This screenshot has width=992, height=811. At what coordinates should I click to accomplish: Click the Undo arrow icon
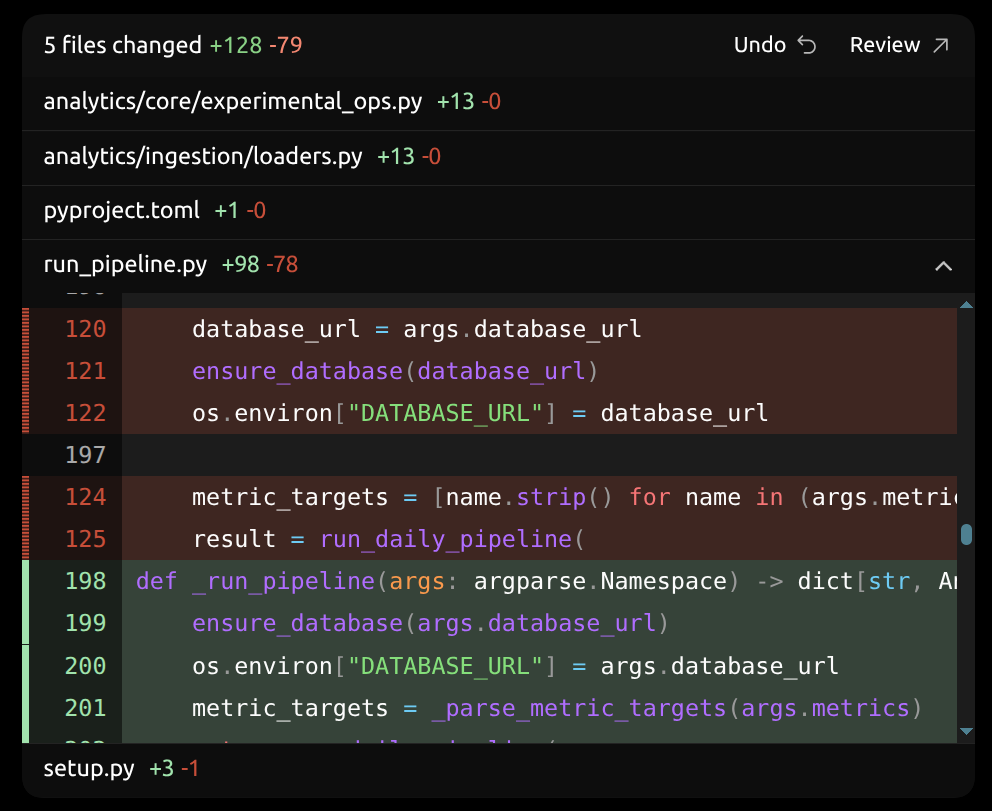click(x=808, y=44)
